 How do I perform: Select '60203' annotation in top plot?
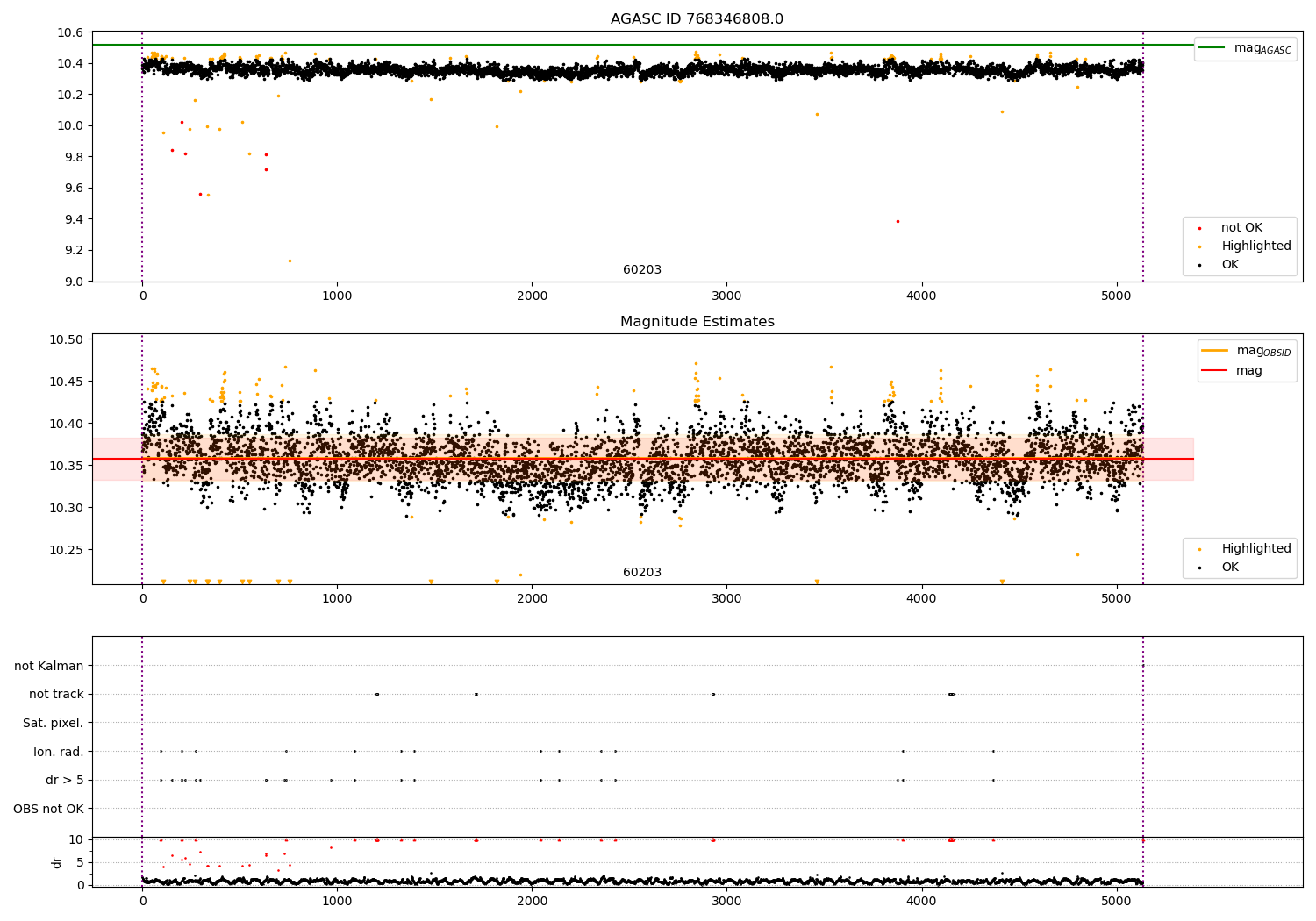point(642,270)
